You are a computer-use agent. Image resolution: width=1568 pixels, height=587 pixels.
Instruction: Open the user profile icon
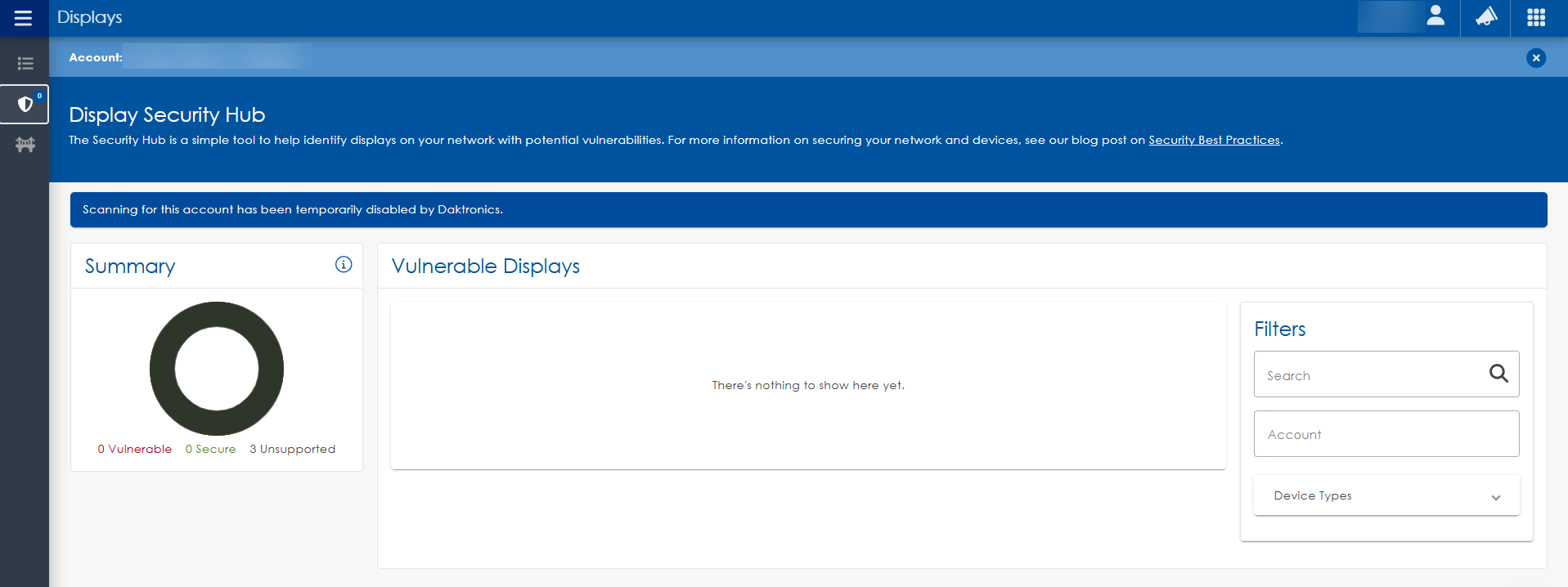click(x=1435, y=17)
